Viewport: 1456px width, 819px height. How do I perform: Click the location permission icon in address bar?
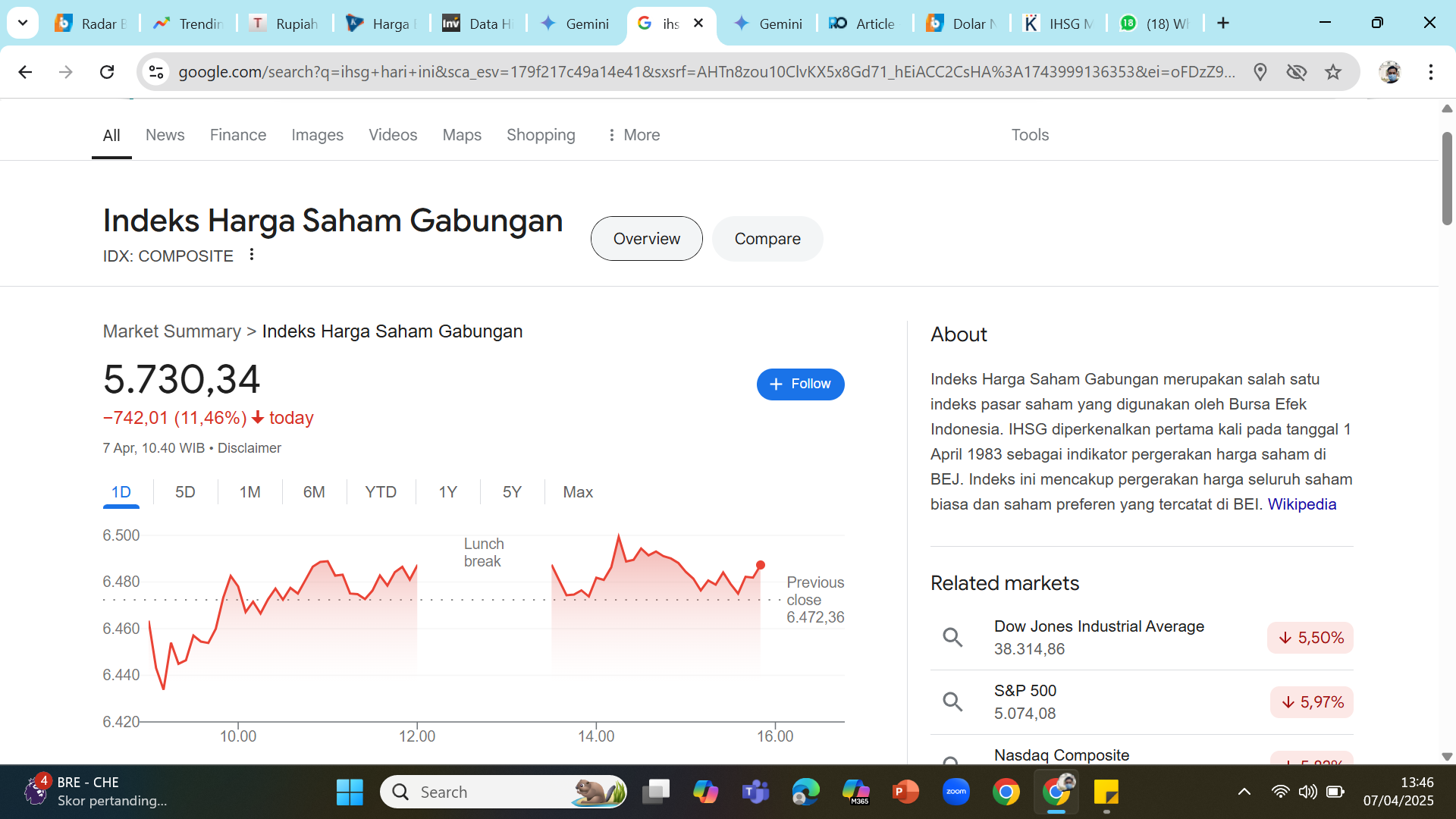click(1260, 71)
